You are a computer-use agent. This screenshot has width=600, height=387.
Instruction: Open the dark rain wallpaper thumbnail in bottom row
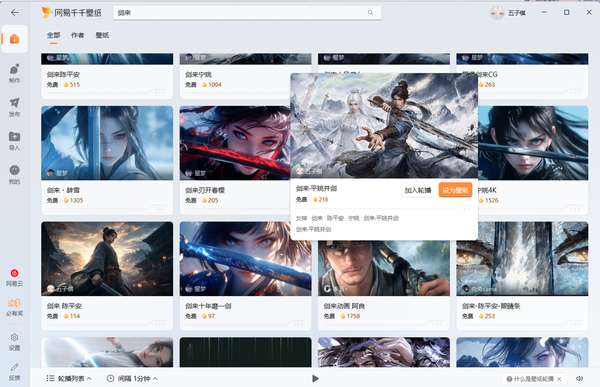246,352
